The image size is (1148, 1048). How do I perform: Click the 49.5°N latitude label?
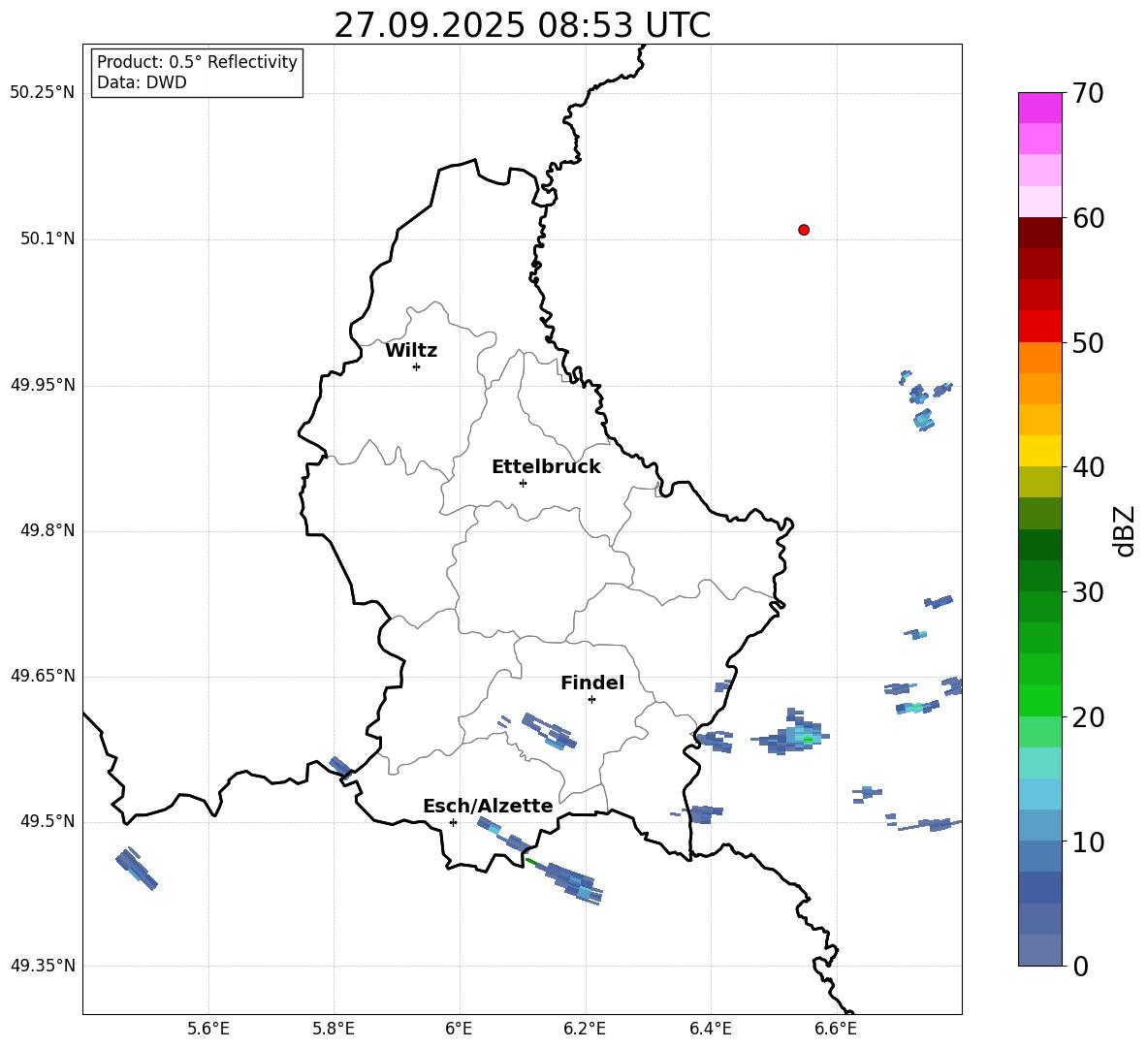(x=48, y=821)
